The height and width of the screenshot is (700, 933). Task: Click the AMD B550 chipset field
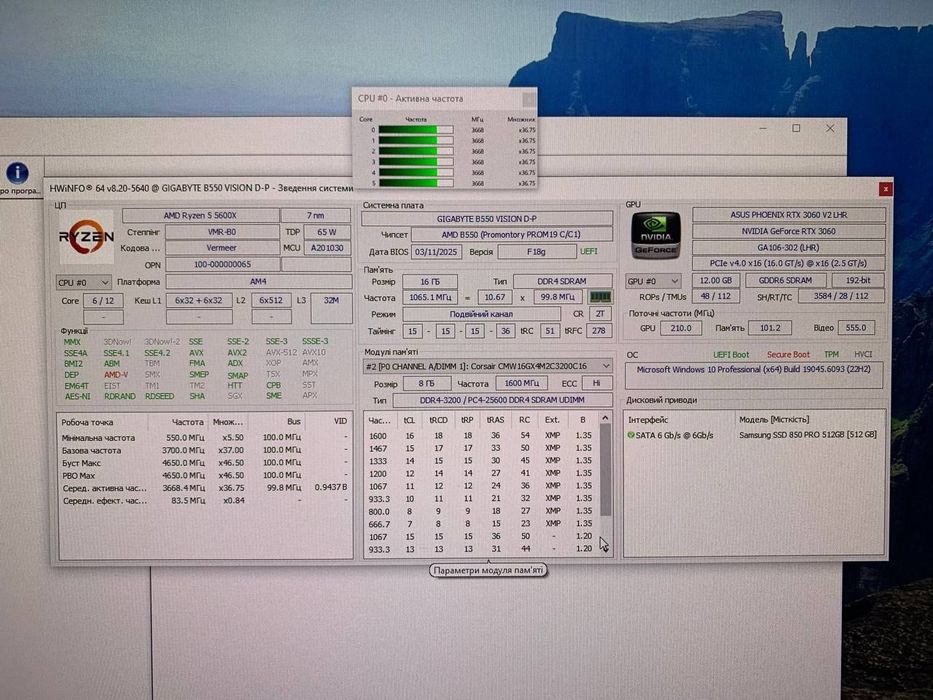(512, 235)
